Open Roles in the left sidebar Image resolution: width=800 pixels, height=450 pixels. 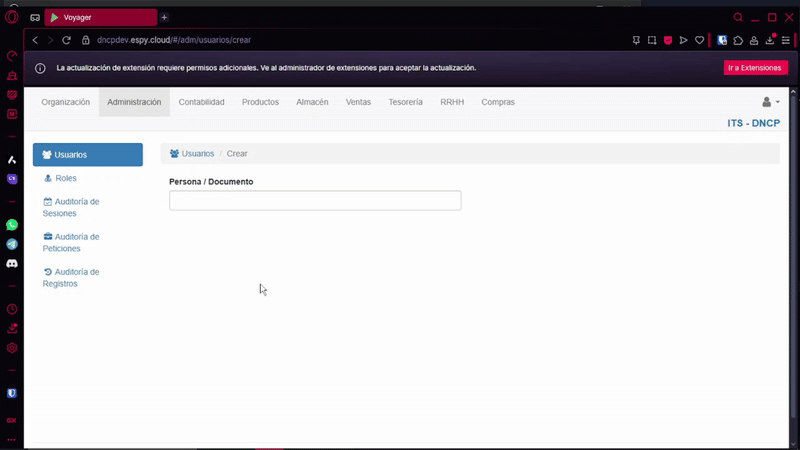click(65, 178)
